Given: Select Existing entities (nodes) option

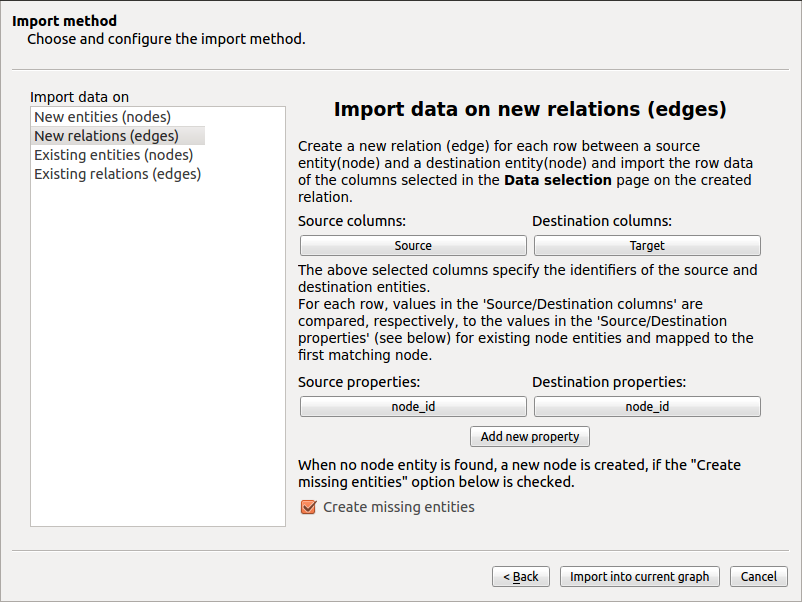Looking at the screenshot, I should pos(113,155).
